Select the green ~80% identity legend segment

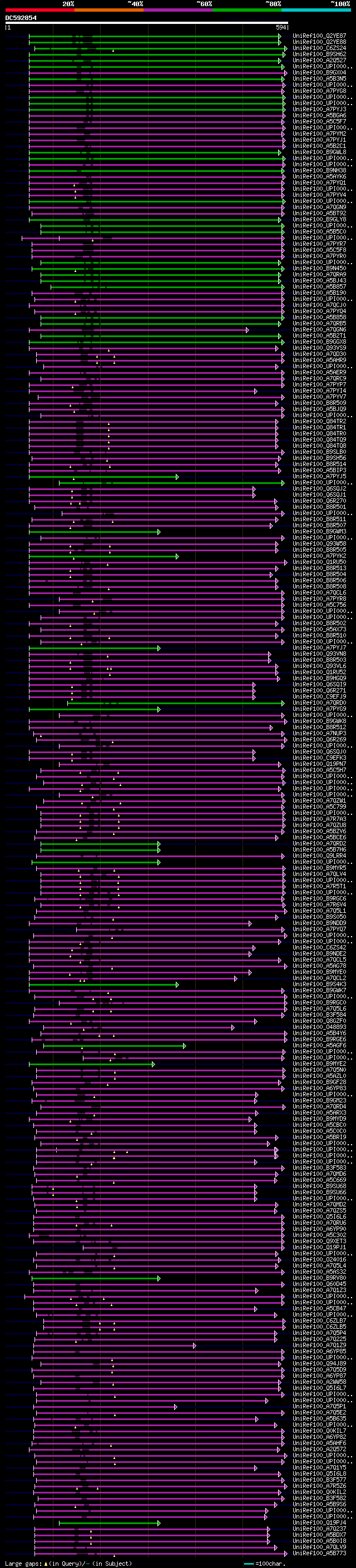click(246, 10)
